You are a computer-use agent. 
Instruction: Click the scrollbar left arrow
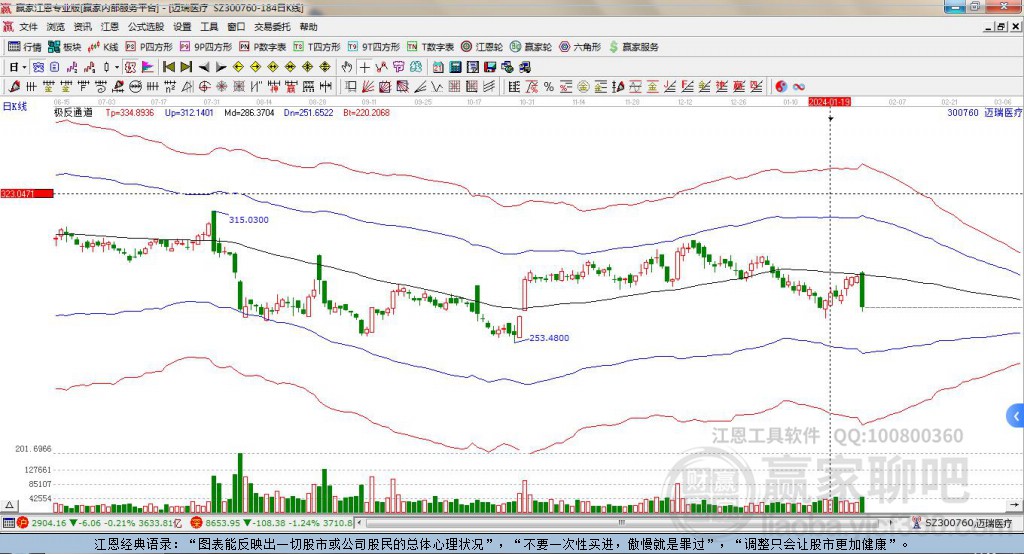[360, 523]
